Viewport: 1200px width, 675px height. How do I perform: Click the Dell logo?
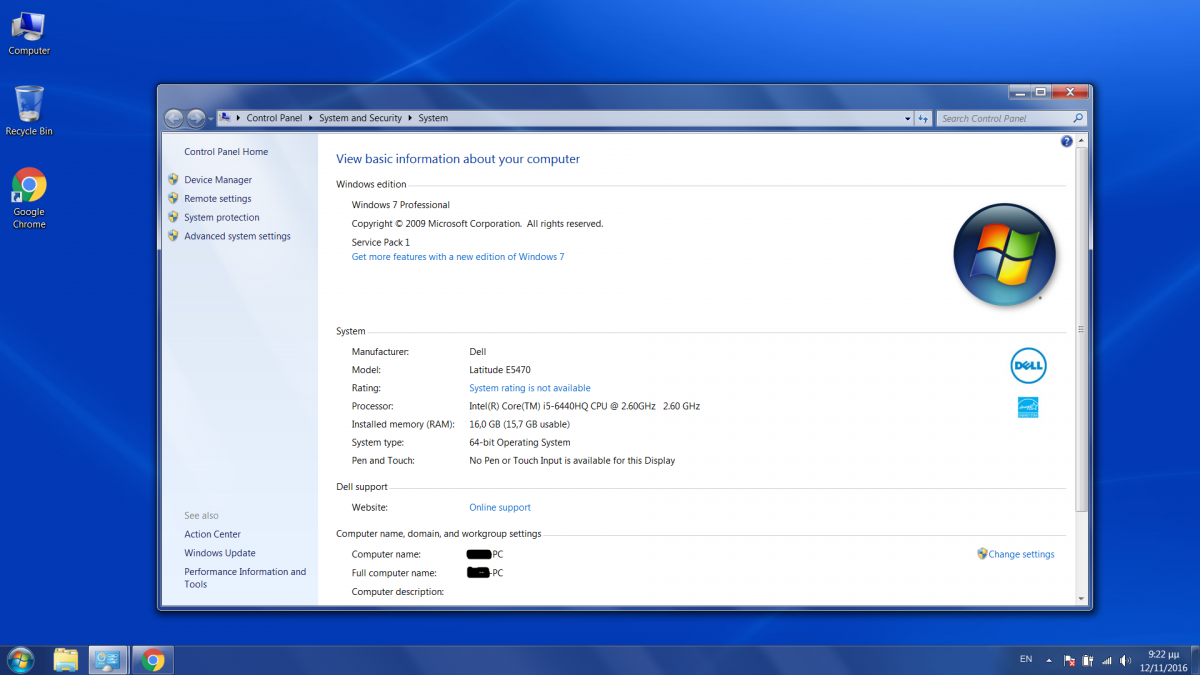[1028, 366]
